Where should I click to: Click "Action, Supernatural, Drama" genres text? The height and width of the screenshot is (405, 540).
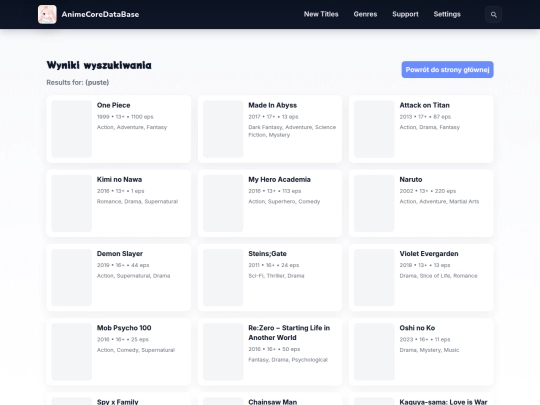click(134, 276)
